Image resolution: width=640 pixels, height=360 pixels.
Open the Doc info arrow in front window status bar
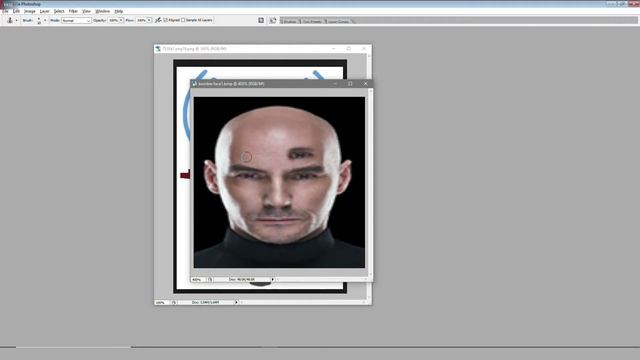[273, 280]
